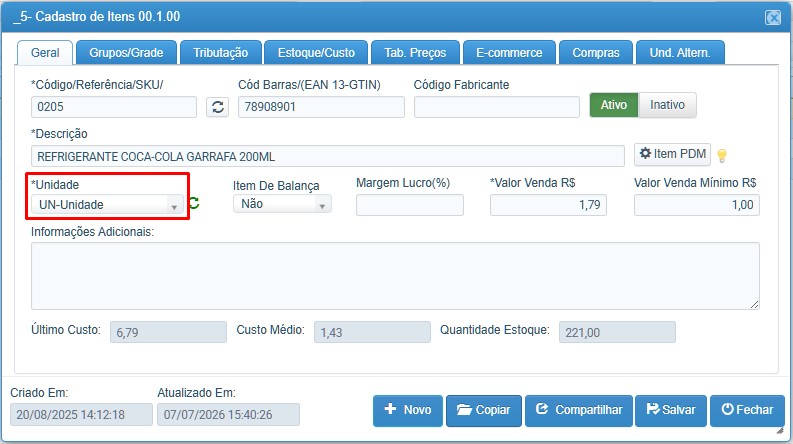Click the Item PDM button
Image resolution: width=793 pixels, height=444 pixels.
point(673,154)
